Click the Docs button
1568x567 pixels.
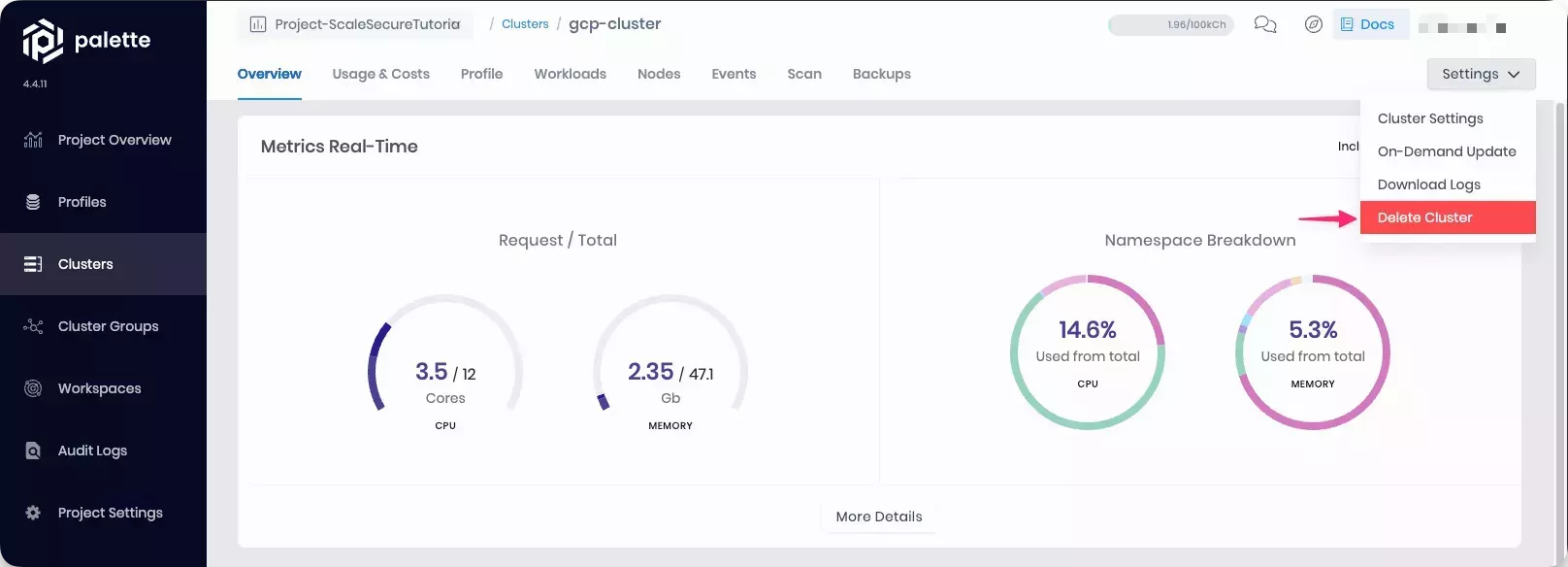tap(1370, 24)
